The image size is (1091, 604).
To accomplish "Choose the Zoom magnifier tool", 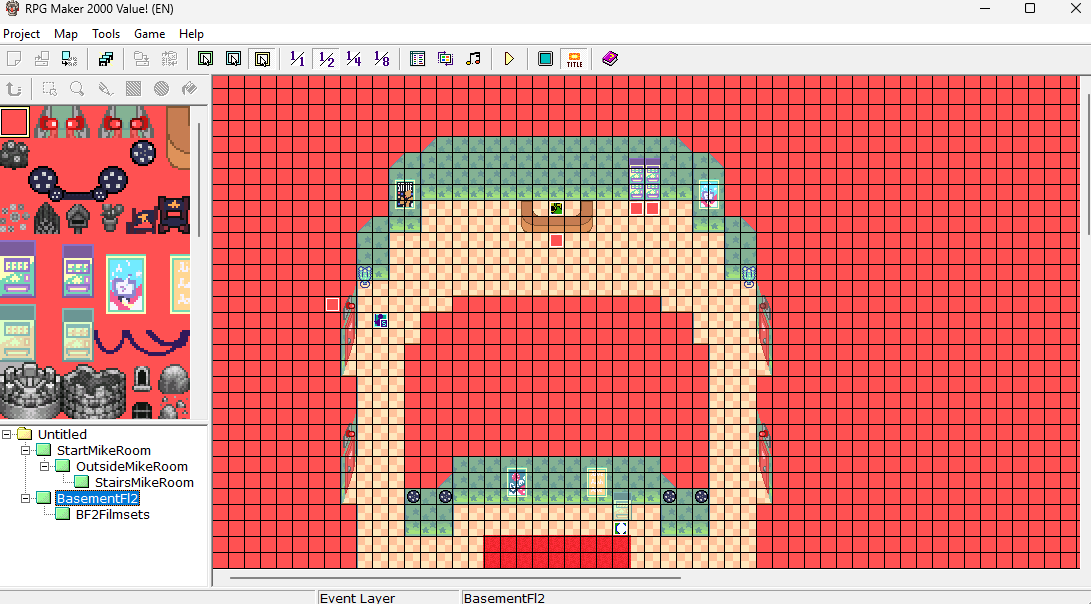I will (77, 88).
